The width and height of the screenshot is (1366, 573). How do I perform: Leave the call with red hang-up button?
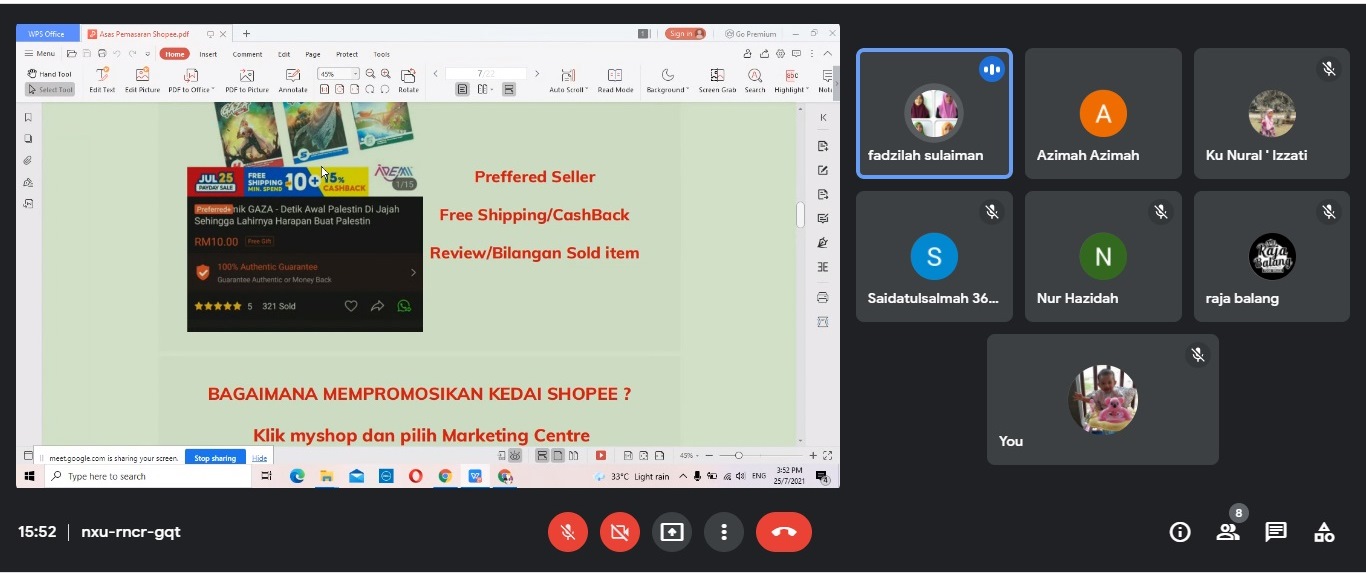coord(783,532)
